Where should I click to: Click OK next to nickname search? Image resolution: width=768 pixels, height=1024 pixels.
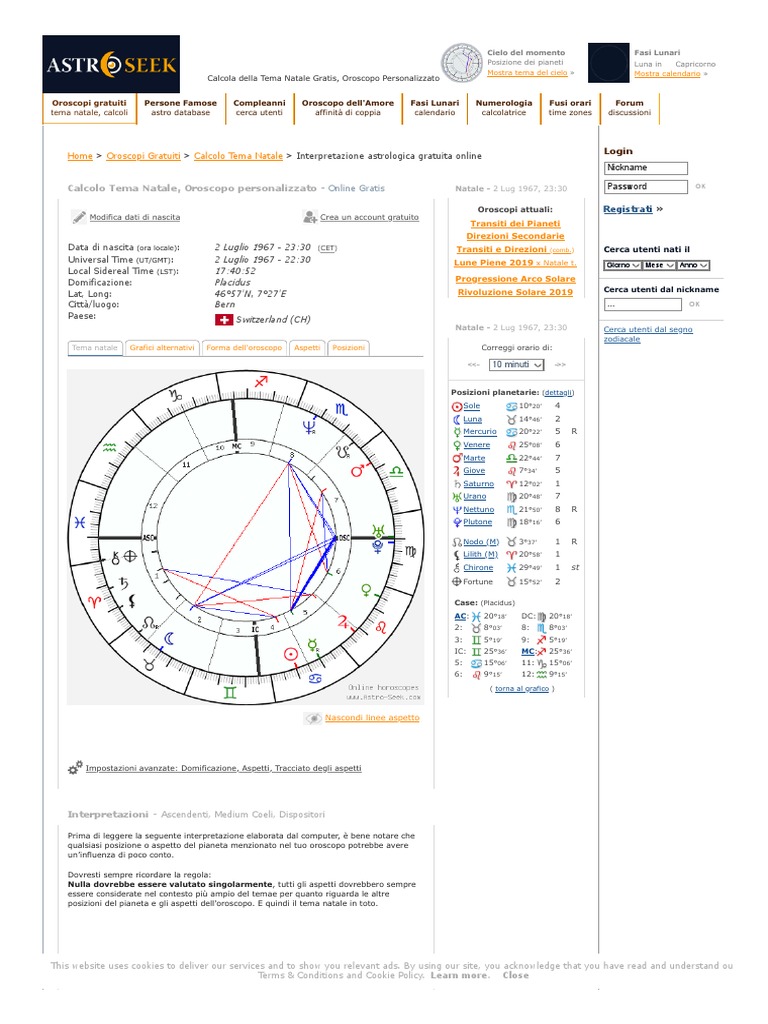694,304
